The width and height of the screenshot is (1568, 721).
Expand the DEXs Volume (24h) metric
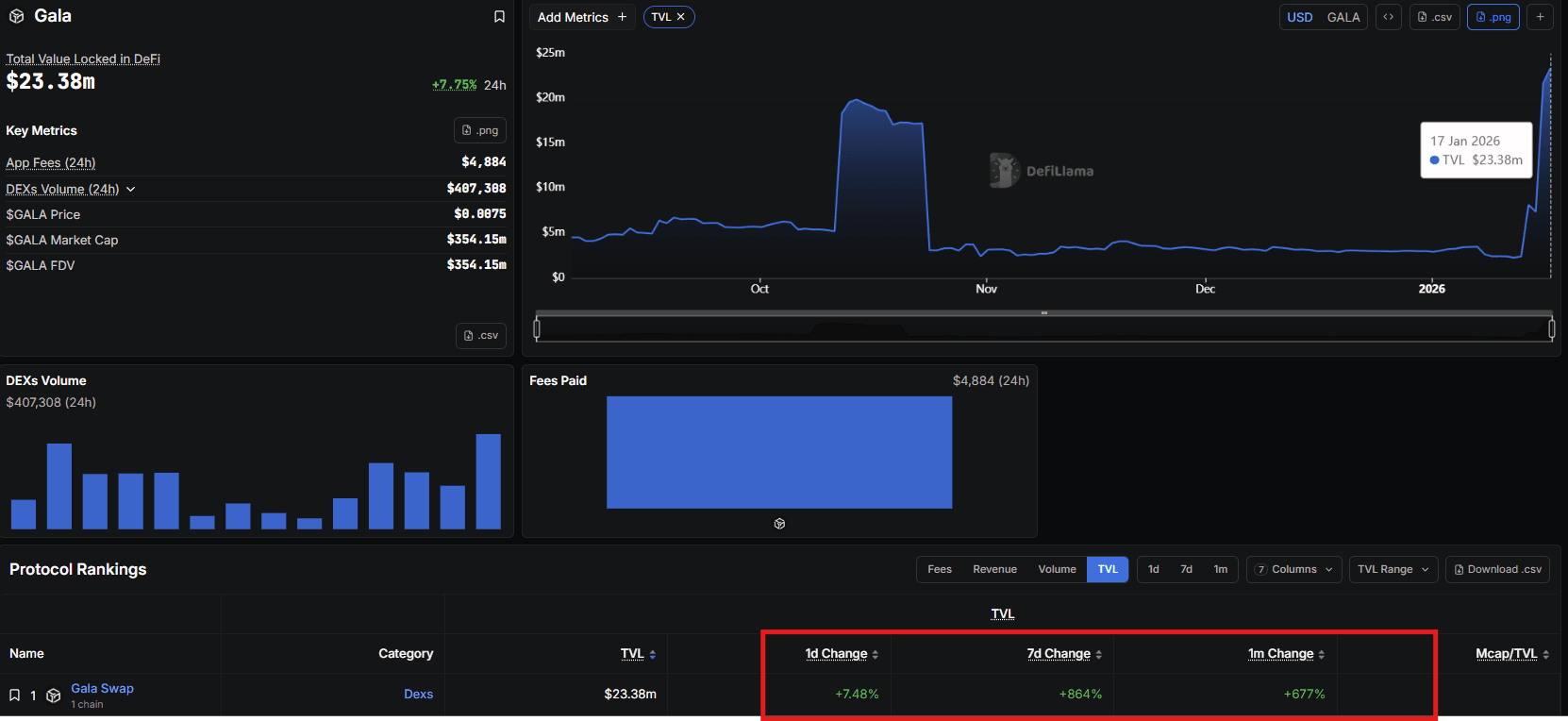(x=131, y=190)
